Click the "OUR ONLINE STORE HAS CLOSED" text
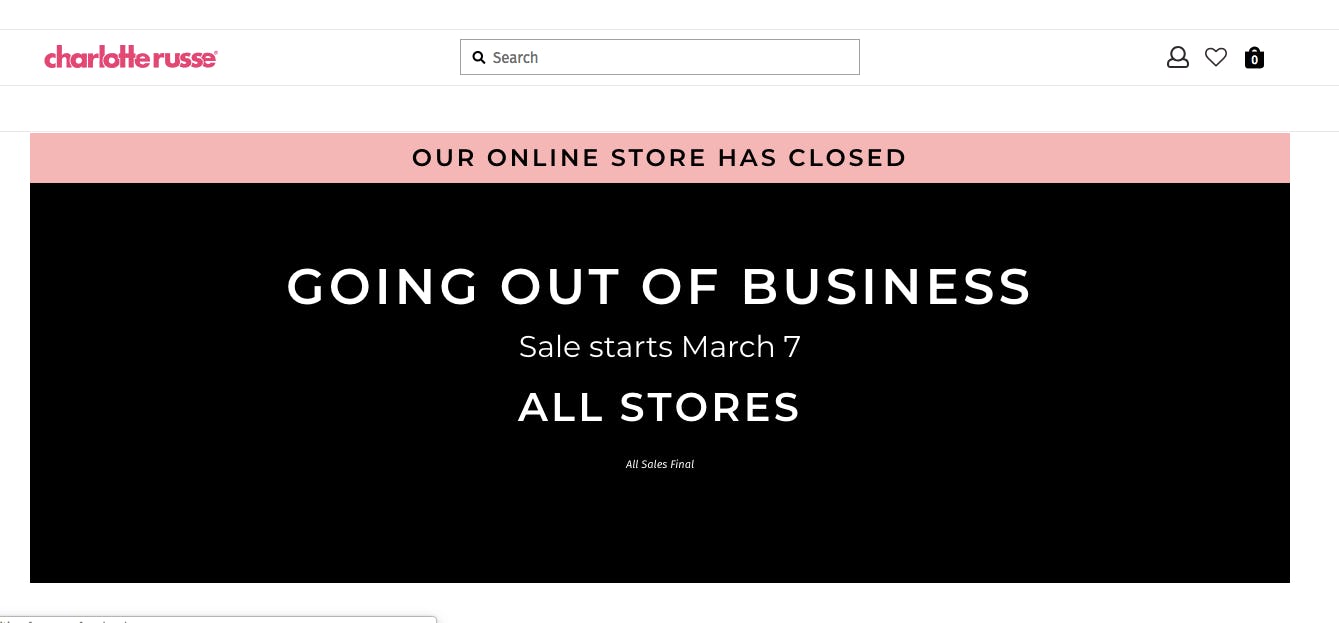This screenshot has width=1339, height=623. pyautogui.click(x=659, y=158)
